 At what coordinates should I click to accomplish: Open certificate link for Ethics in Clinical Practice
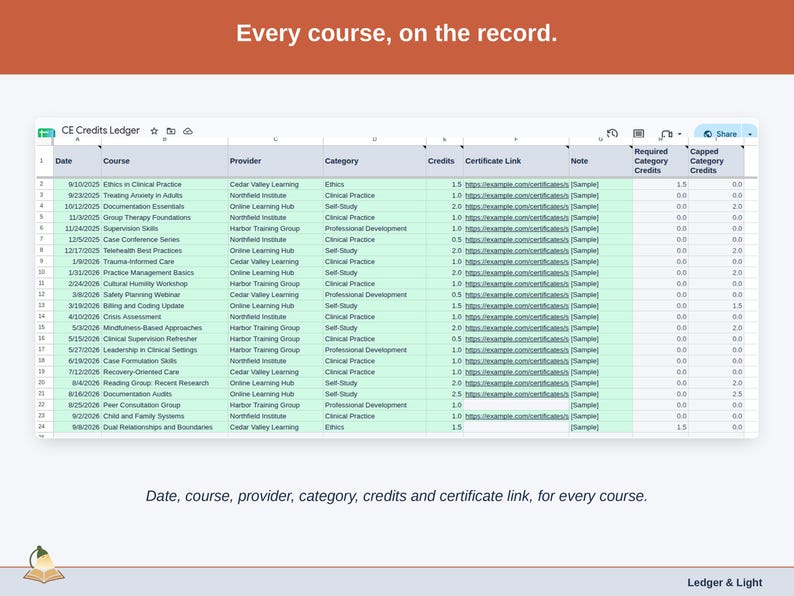tap(517, 184)
